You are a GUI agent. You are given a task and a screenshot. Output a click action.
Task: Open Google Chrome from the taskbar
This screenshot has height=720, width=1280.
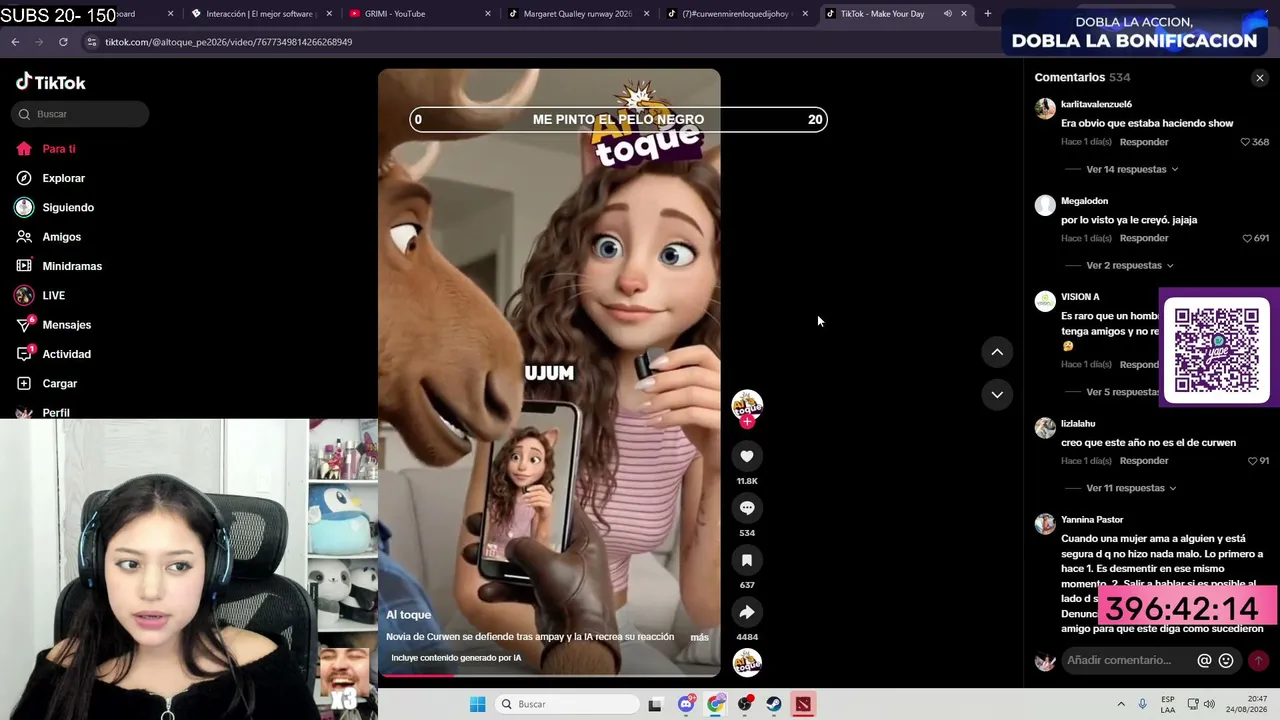click(716, 704)
